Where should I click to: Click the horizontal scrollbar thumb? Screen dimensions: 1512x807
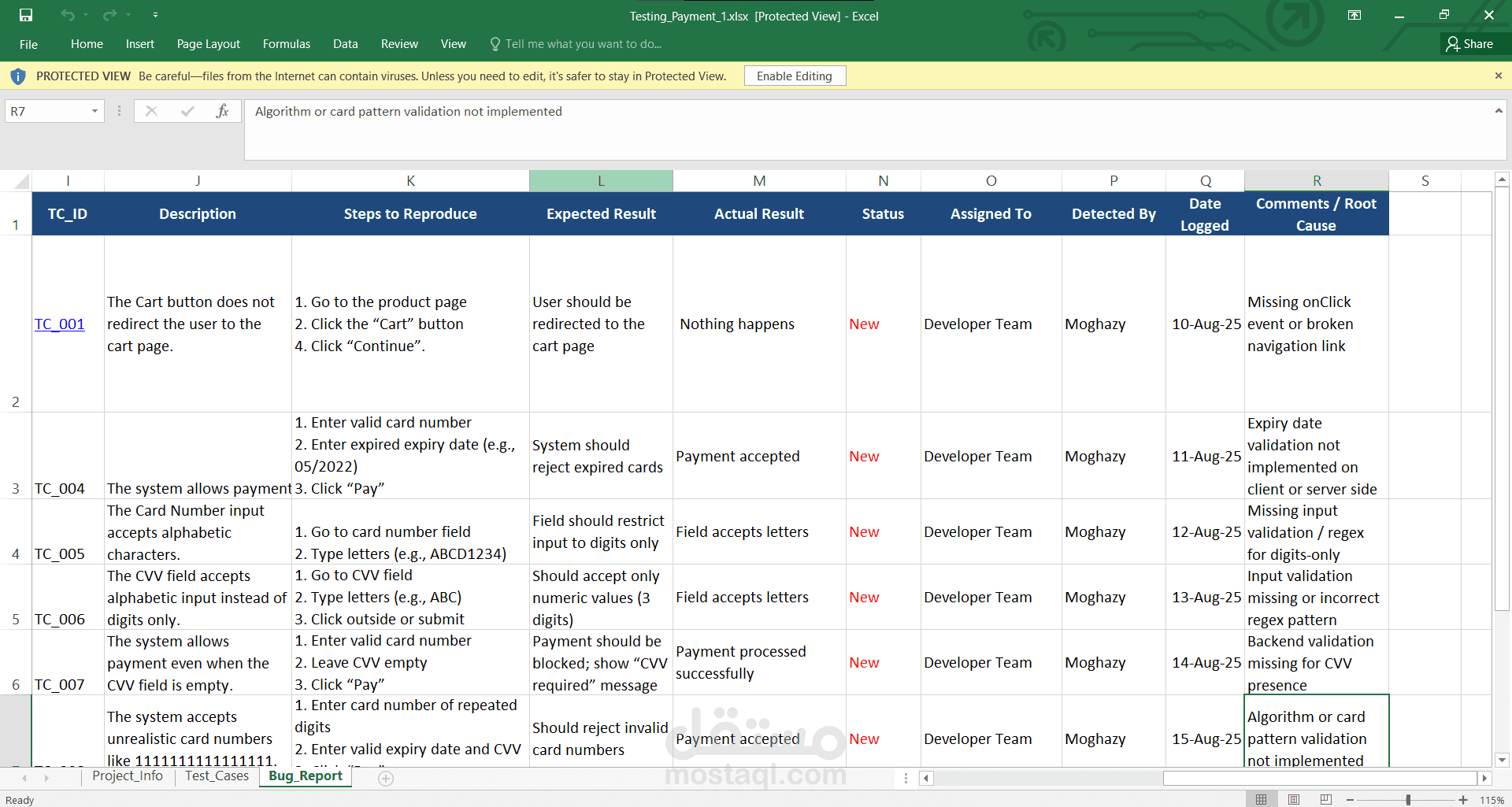tap(1320, 778)
